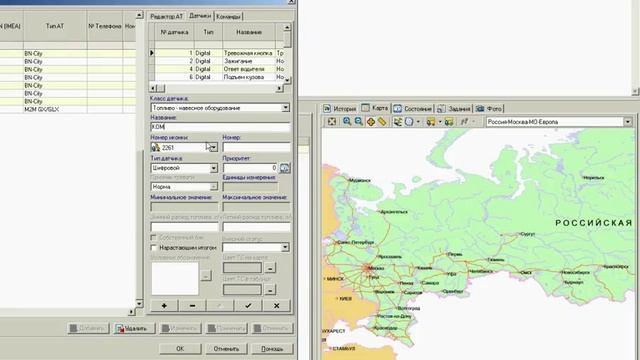Open the Фото tab

click(x=489, y=109)
